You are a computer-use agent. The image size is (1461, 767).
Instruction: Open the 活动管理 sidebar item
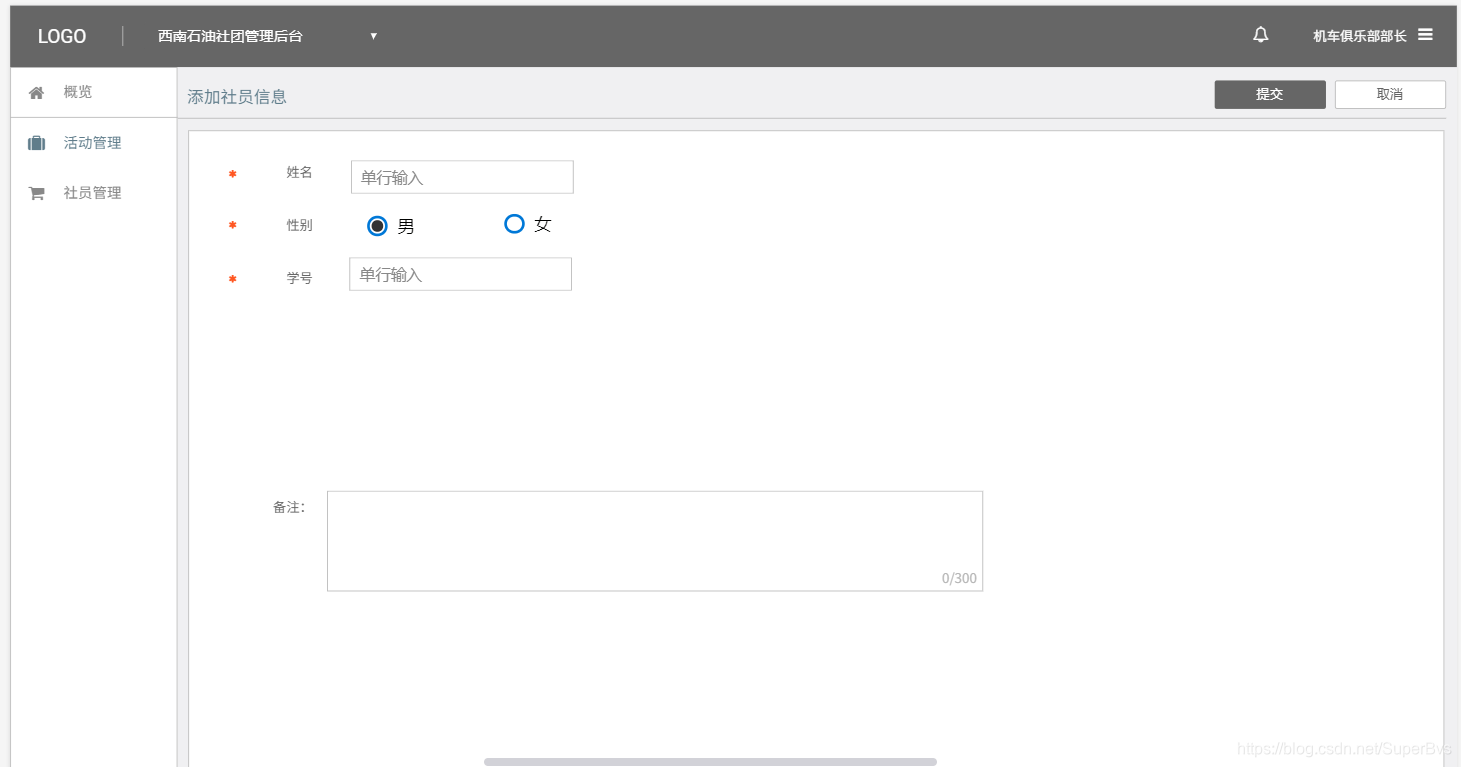click(93, 143)
